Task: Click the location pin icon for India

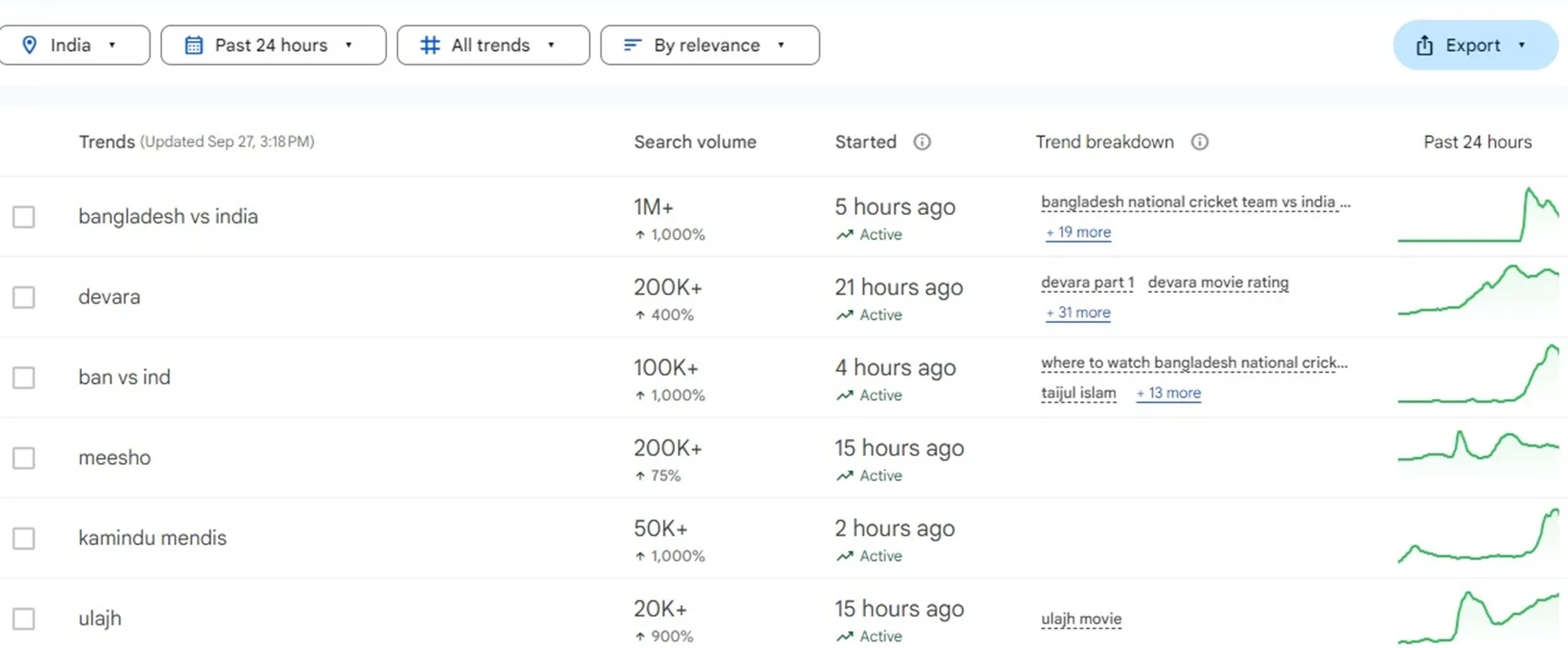Action: [29, 45]
